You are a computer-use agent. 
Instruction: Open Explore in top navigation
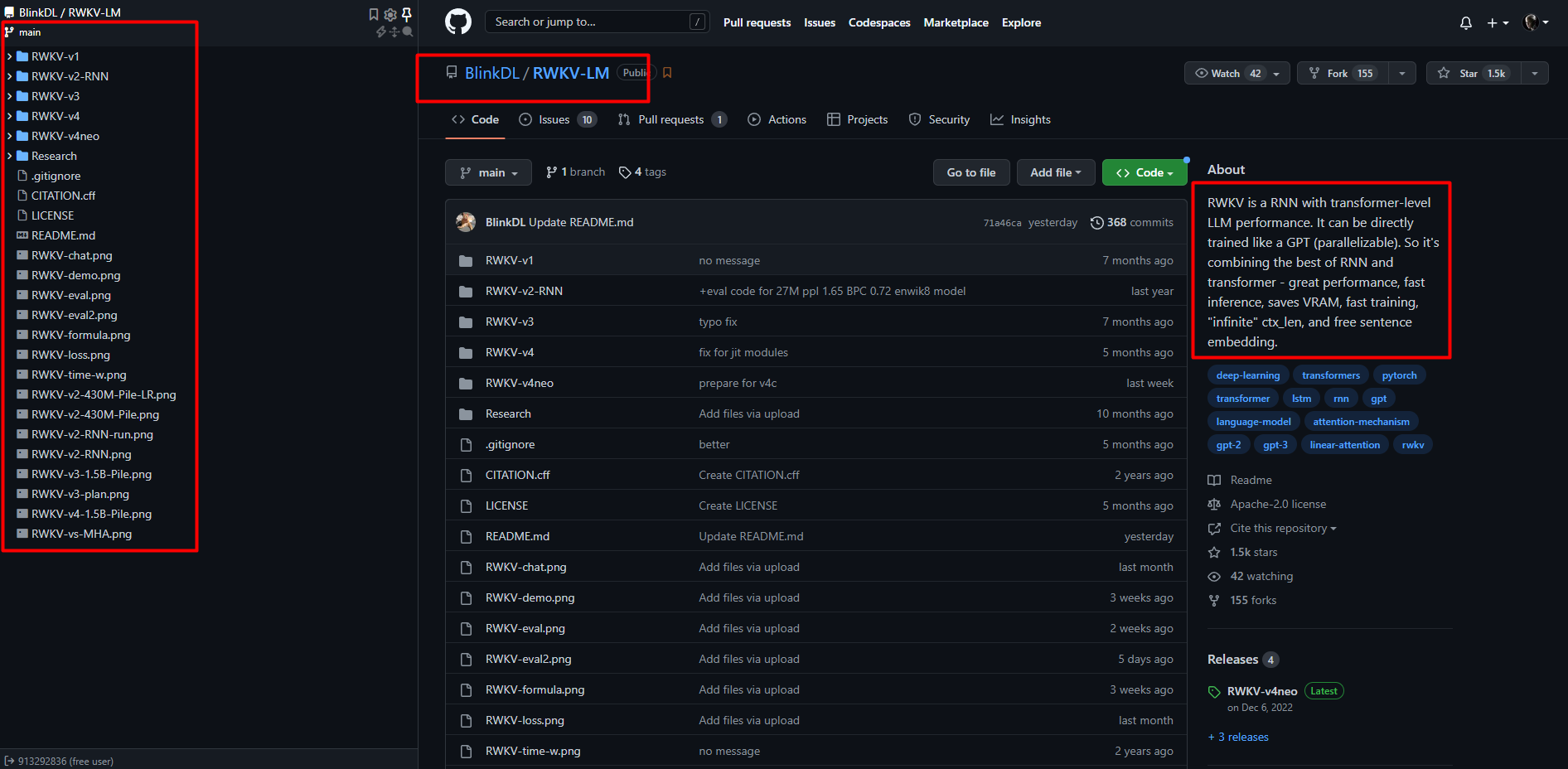pyautogui.click(x=1021, y=22)
